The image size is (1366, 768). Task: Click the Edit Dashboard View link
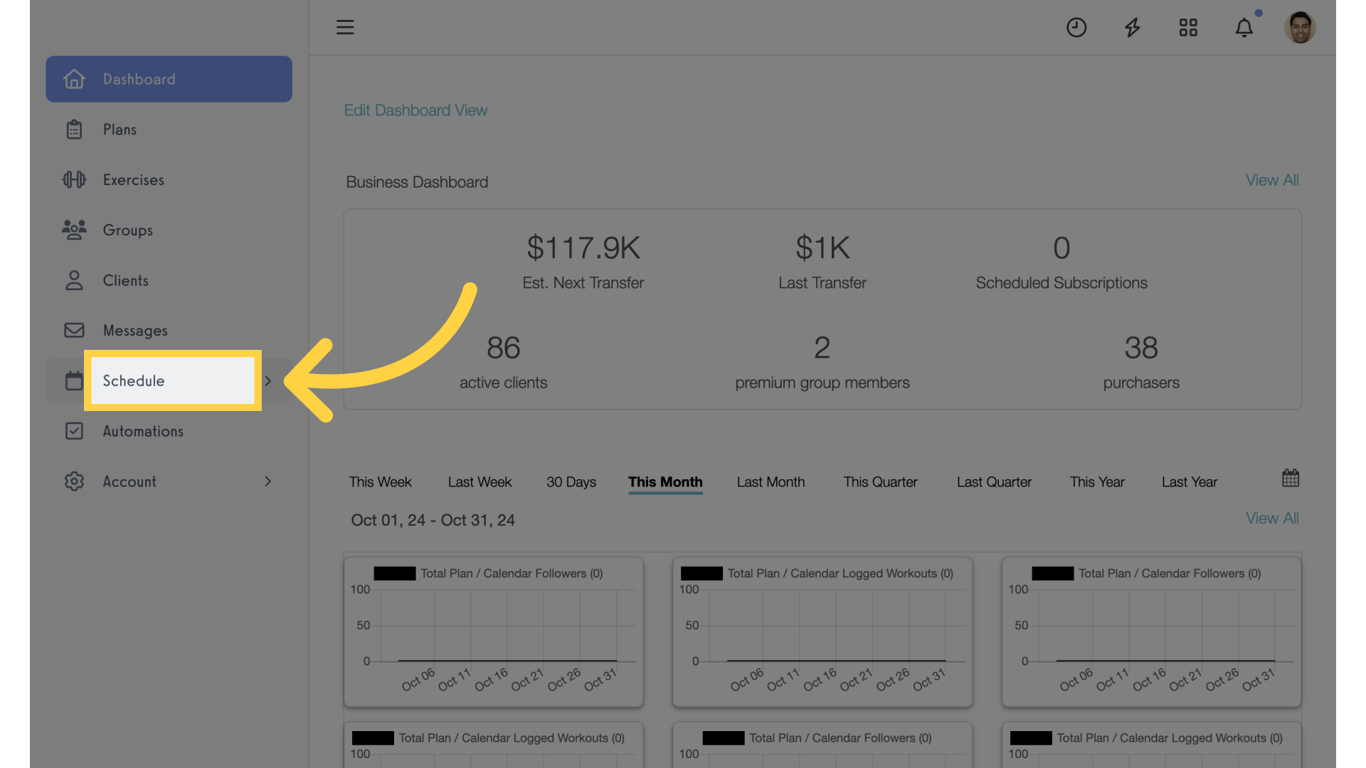tap(416, 110)
